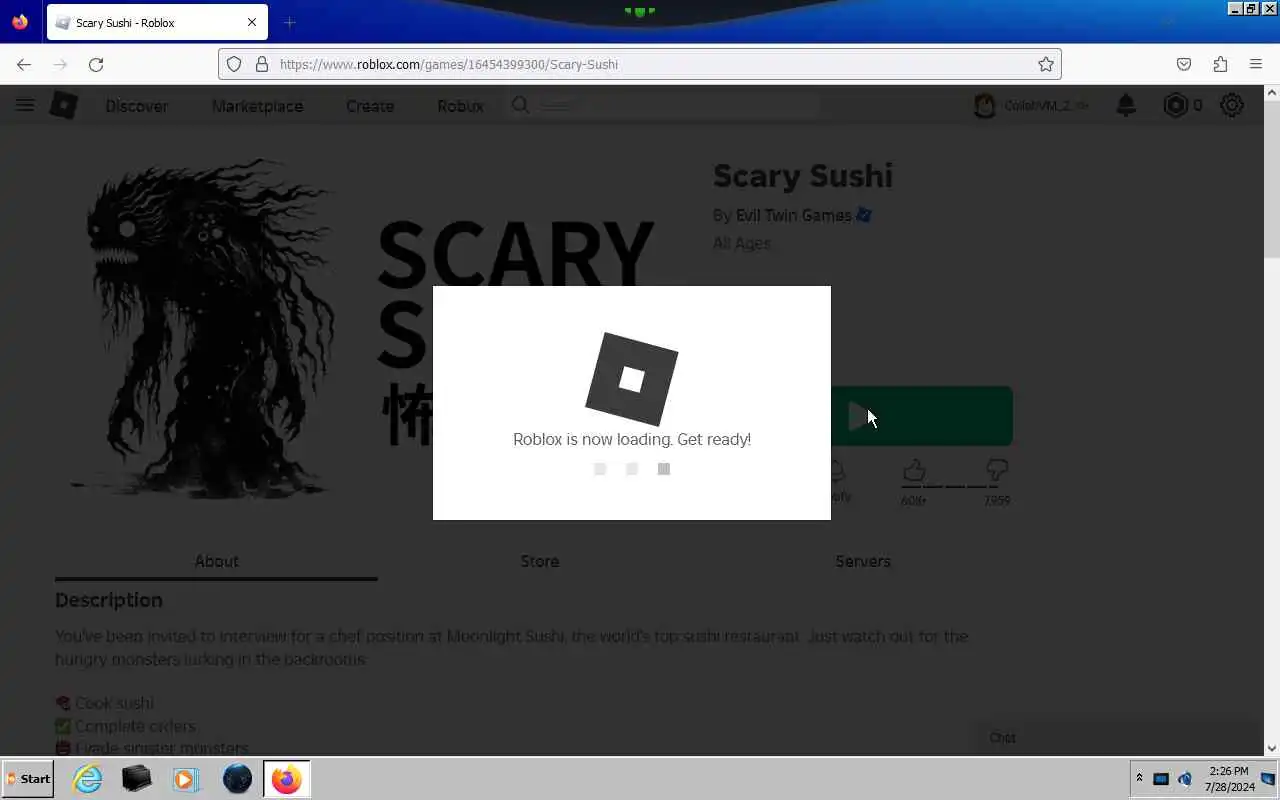Click the volume speaker tray icon
The width and height of the screenshot is (1280, 800).
coord(1185,779)
